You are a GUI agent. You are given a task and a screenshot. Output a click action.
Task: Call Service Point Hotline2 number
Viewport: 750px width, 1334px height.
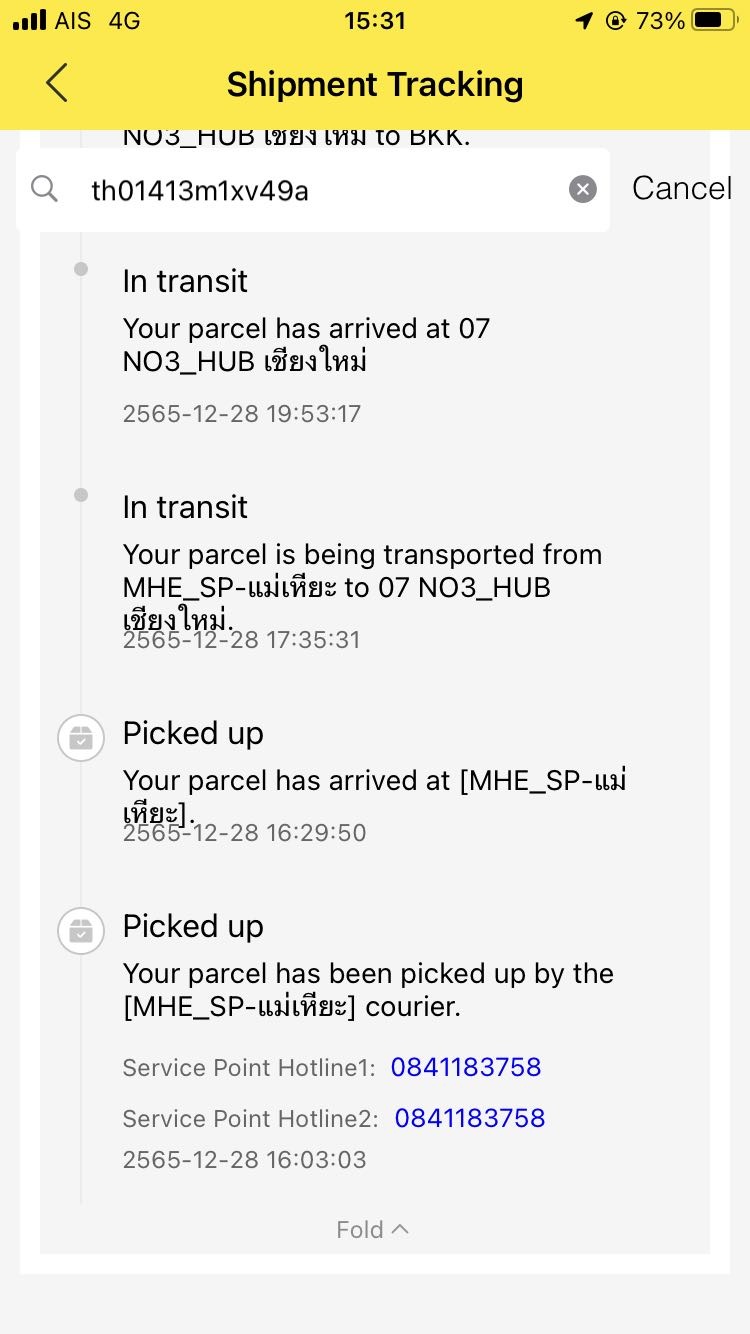coord(470,1118)
